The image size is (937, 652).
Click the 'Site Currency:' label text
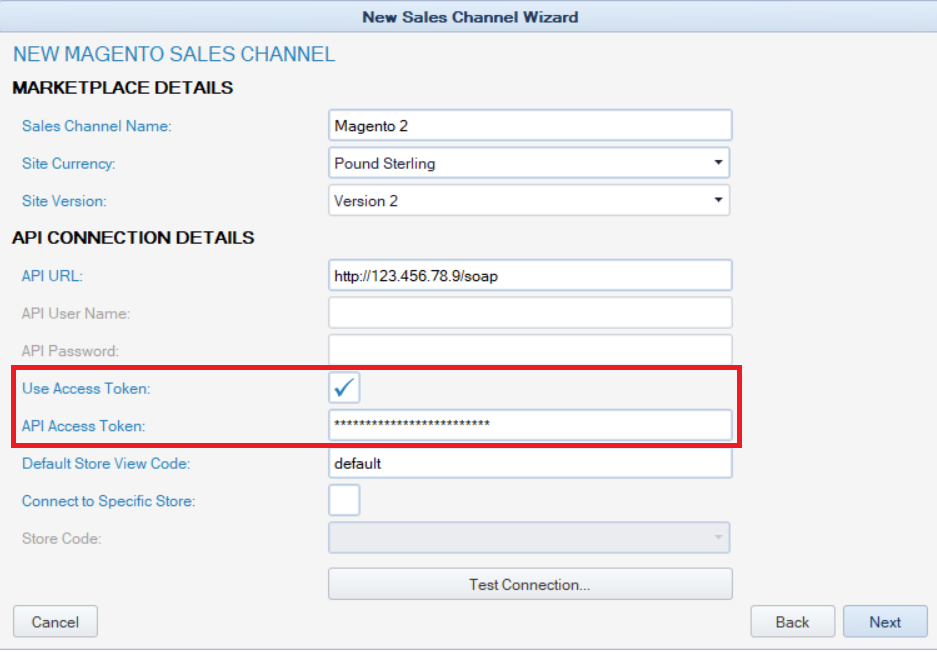[69, 163]
